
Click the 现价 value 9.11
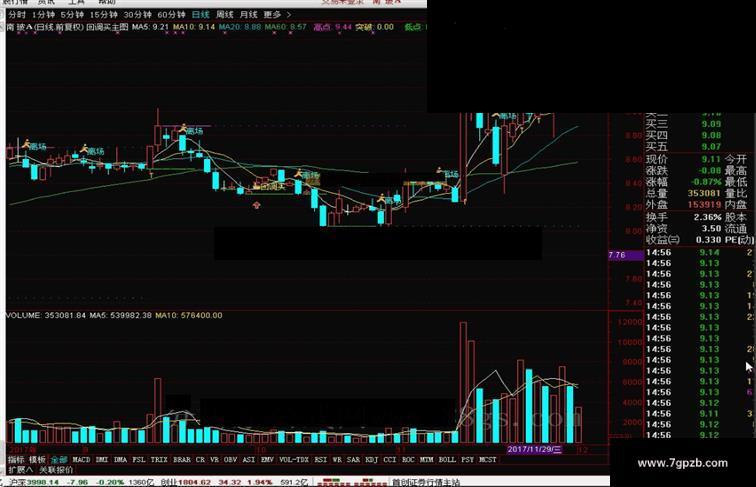[x=711, y=159]
